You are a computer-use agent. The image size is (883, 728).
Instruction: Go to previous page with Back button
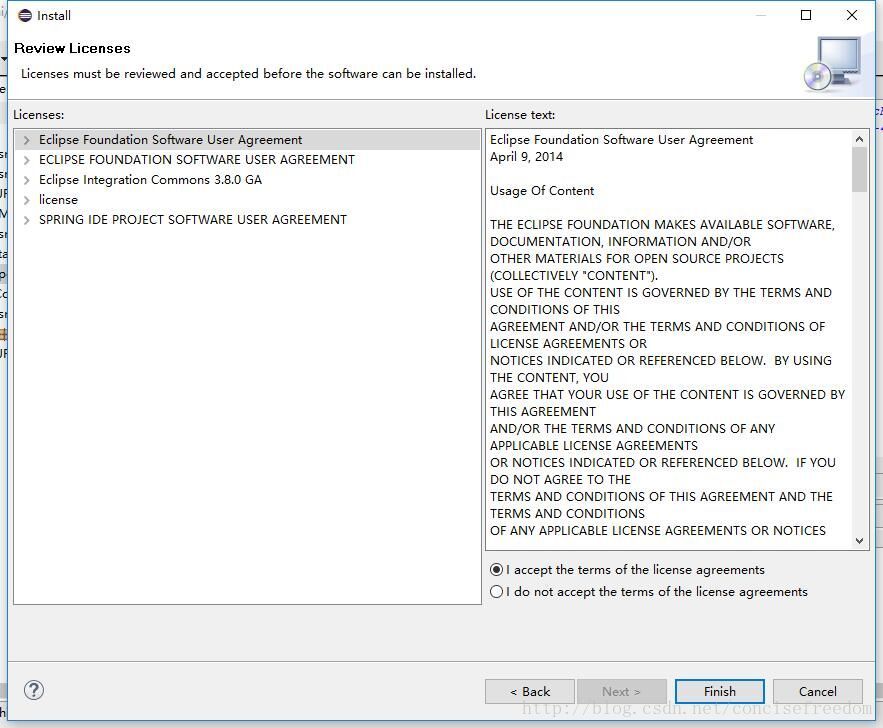pos(530,691)
